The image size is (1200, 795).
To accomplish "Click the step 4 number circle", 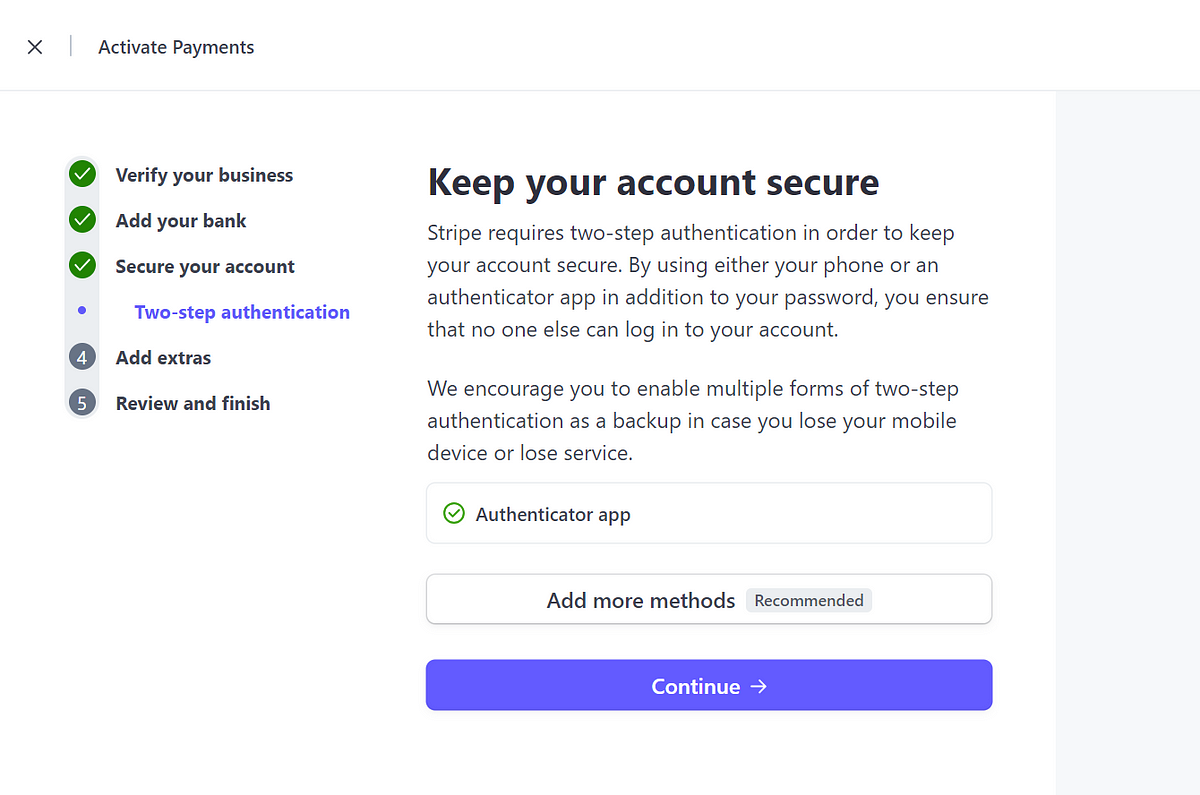I will [82, 357].
